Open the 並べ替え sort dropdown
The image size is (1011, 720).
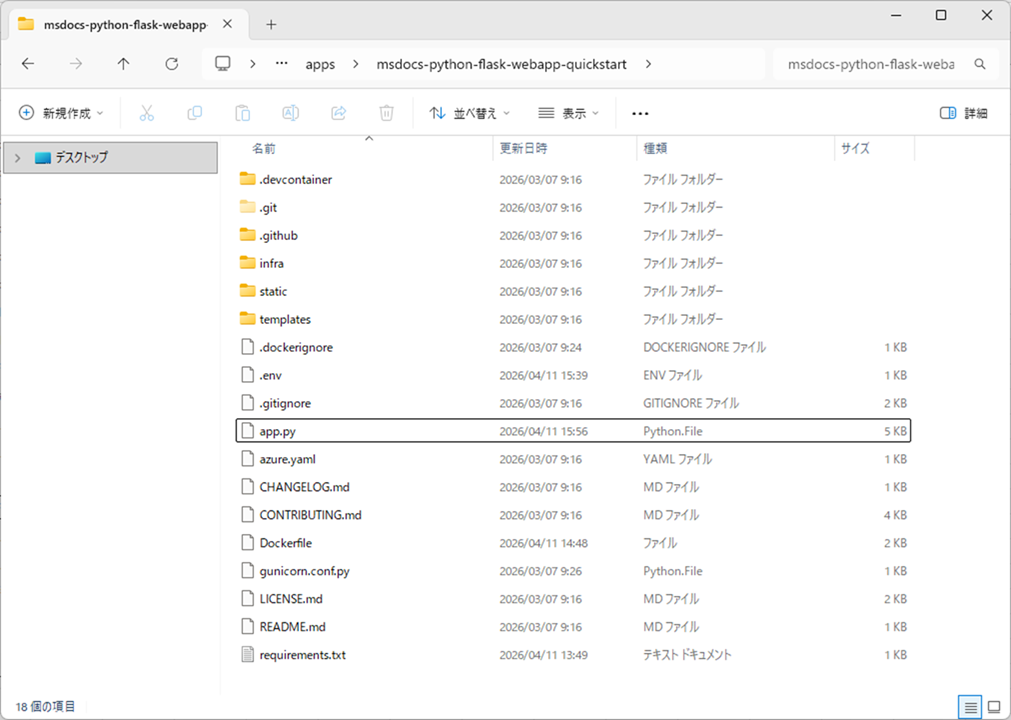tap(468, 112)
